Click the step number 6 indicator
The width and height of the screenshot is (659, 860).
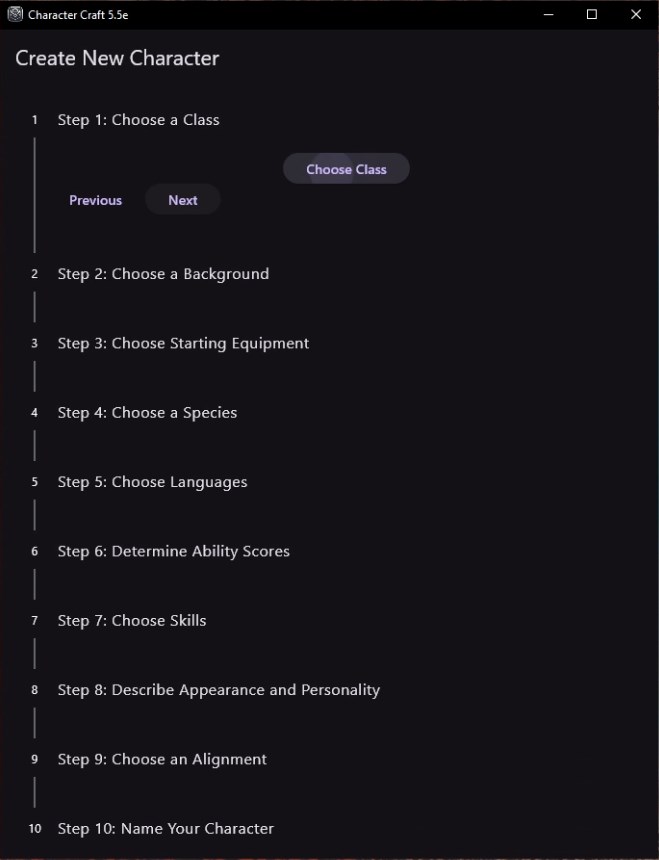(x=34, y=551)
